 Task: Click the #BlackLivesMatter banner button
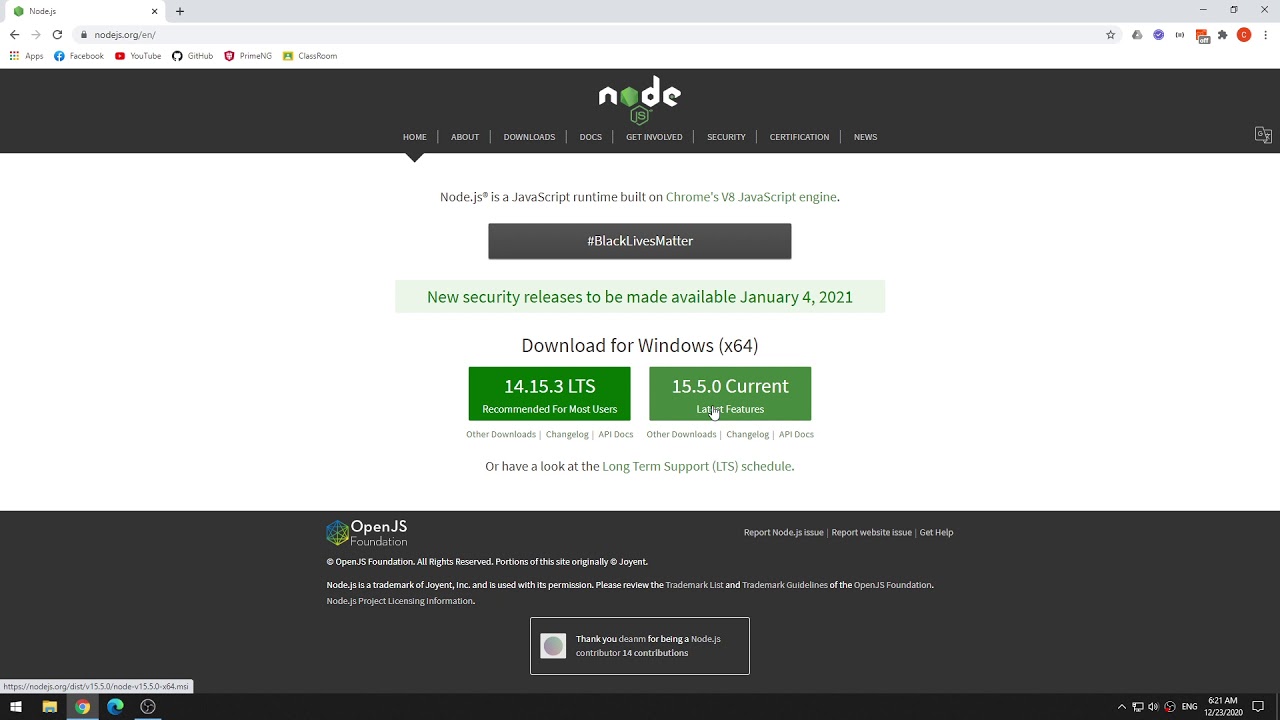640,241
